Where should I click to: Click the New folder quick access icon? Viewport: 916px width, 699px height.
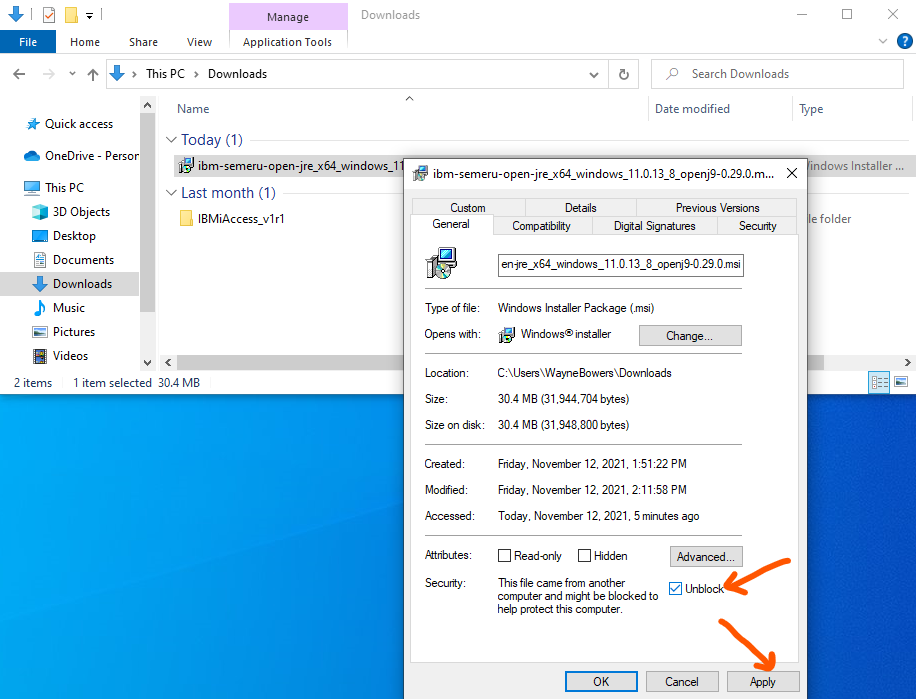(71, 15)
